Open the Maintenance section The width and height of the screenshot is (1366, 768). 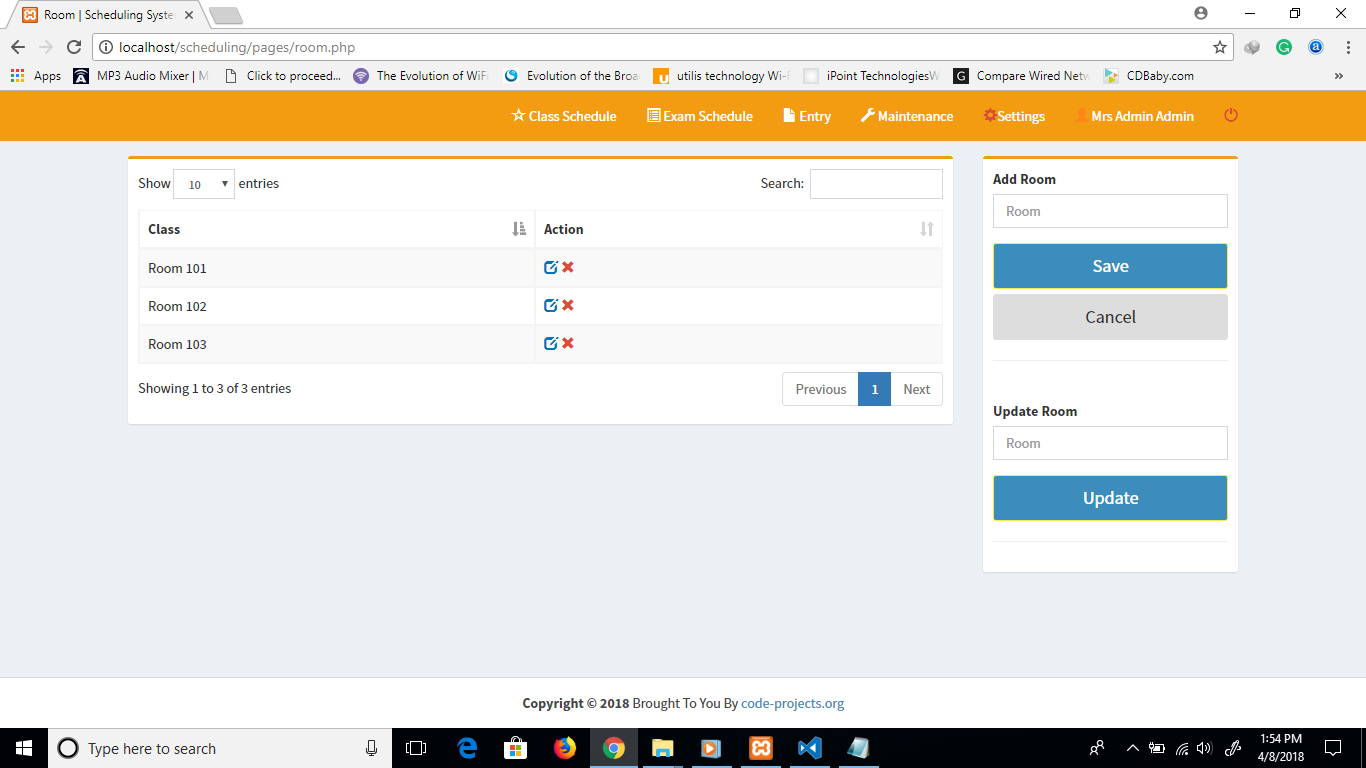[906, 116]
